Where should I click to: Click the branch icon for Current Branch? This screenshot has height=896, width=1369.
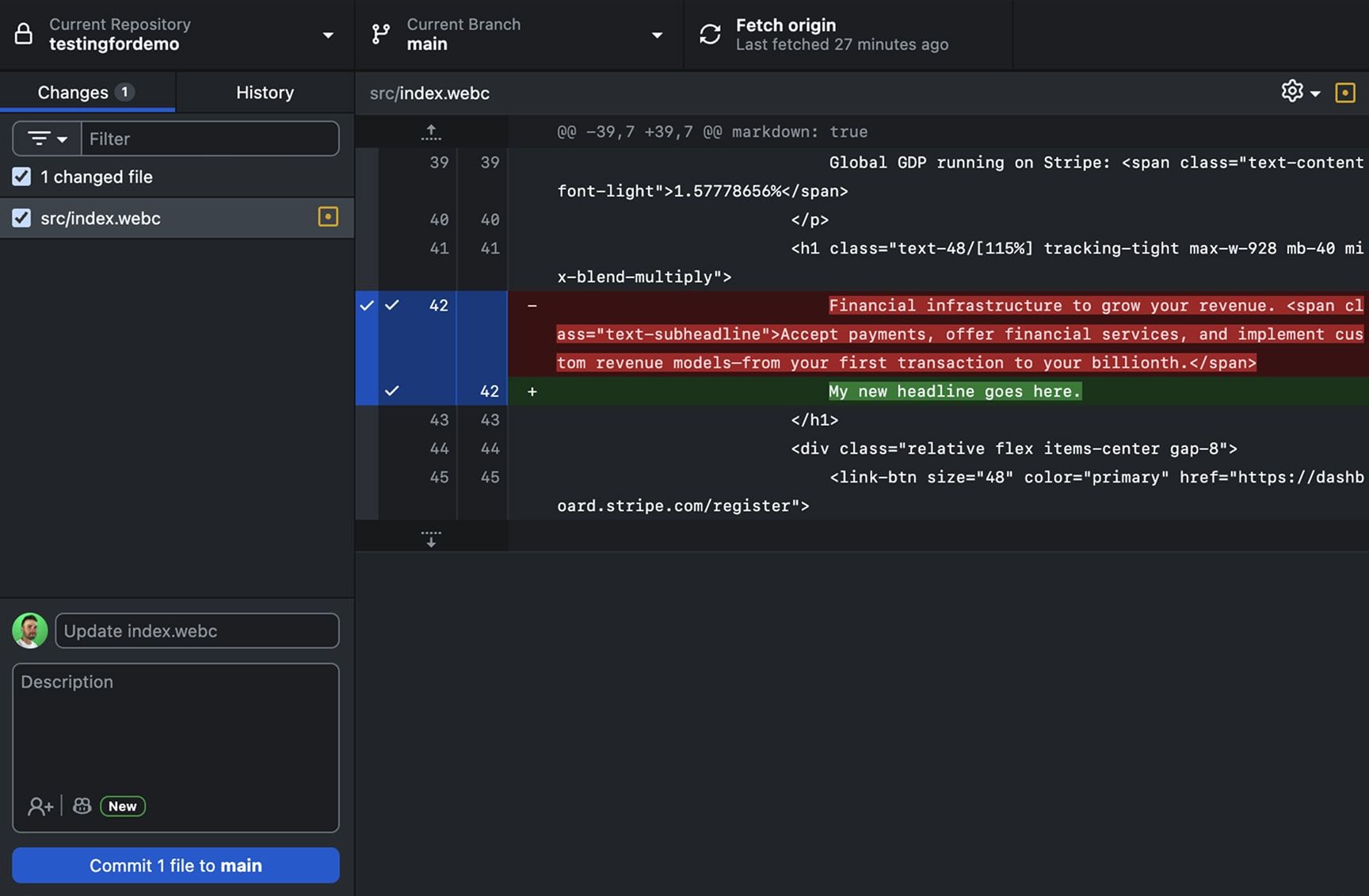(x=381, y=34)
